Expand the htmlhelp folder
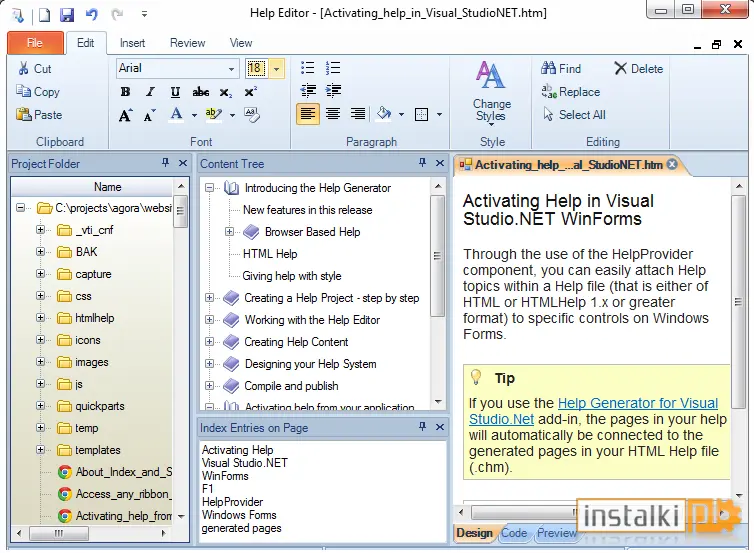This screenshot has height=553, width=754. click(x=40, y=318)
